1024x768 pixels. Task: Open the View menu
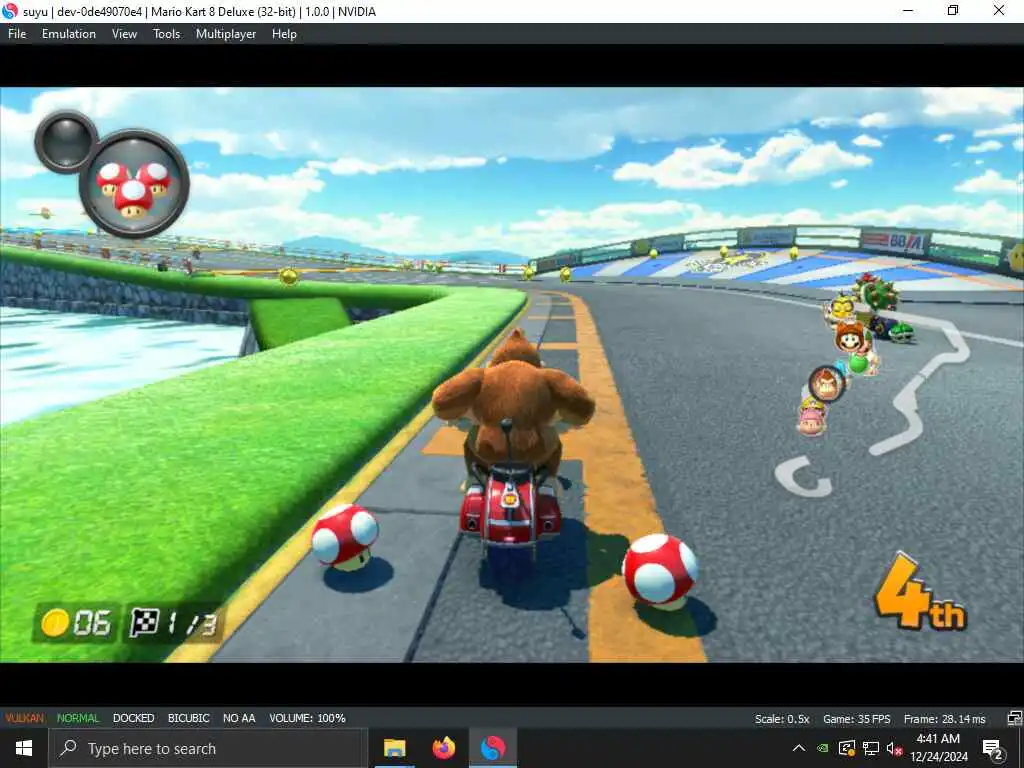[x=124, y=34]
